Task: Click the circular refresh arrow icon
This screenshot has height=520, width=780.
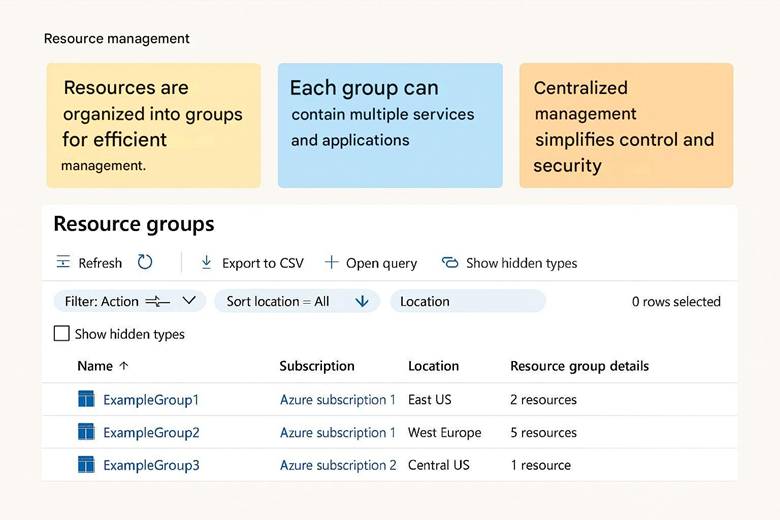Action: [x=145, y=262]
